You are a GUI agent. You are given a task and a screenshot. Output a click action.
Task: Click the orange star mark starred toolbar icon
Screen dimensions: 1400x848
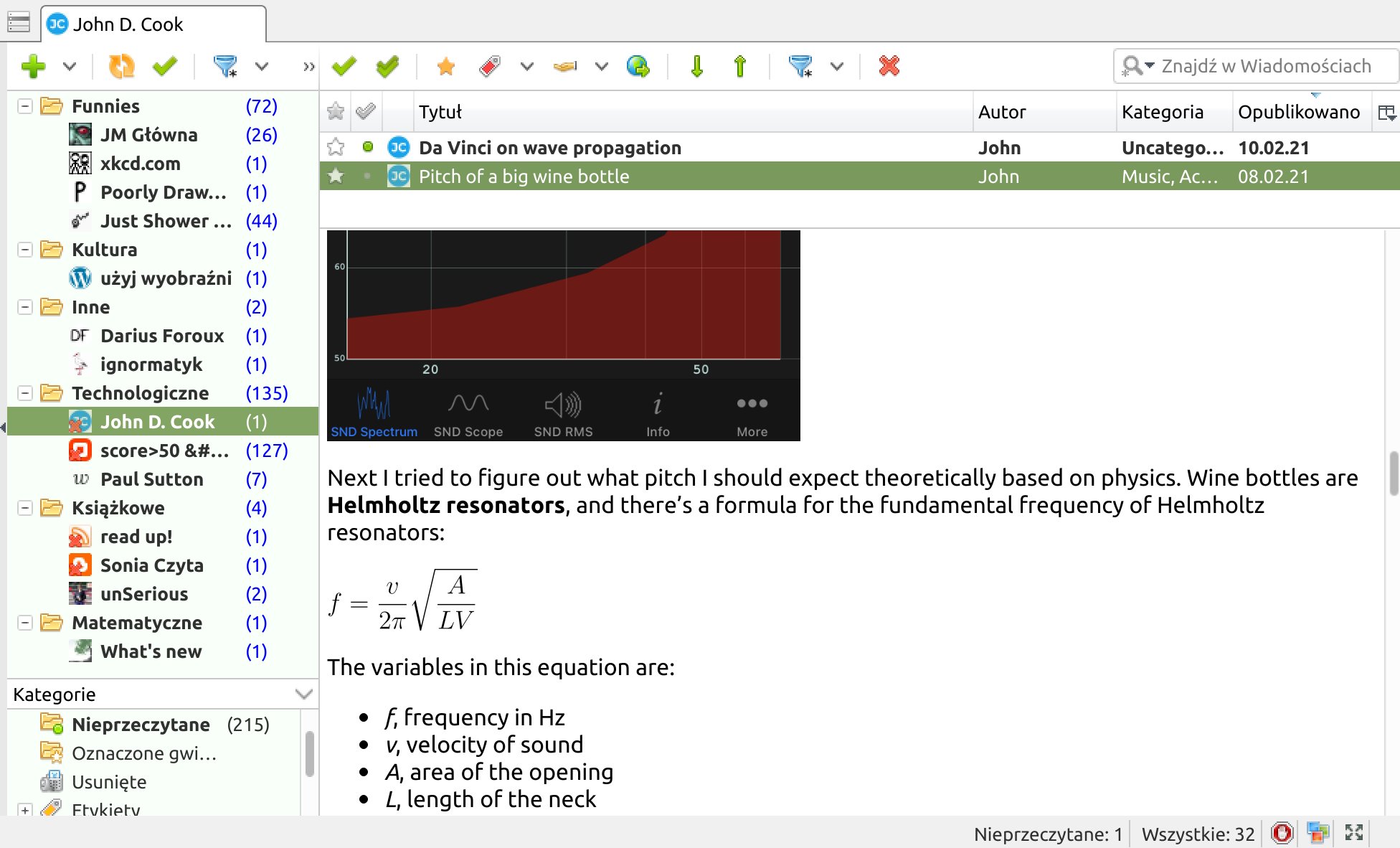(445, 67)
